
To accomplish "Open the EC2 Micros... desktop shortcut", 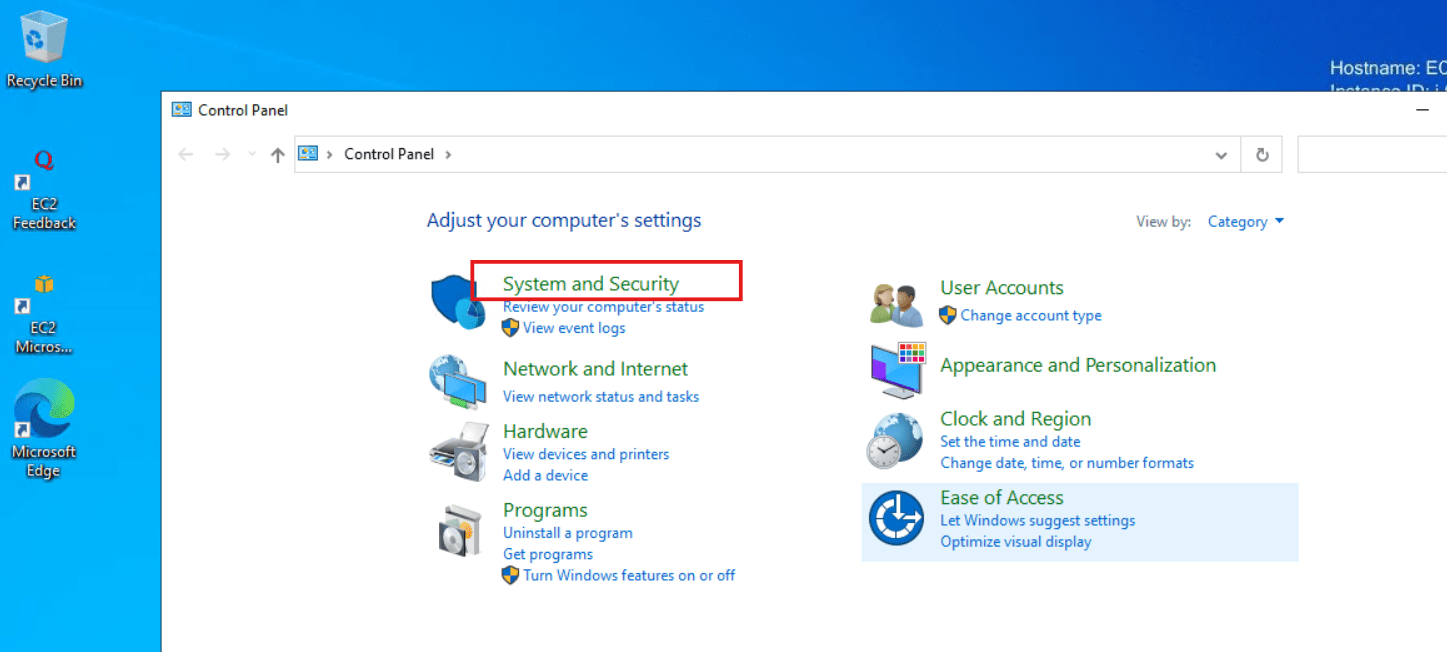I will pyautogui.click(x=44, y=315).
